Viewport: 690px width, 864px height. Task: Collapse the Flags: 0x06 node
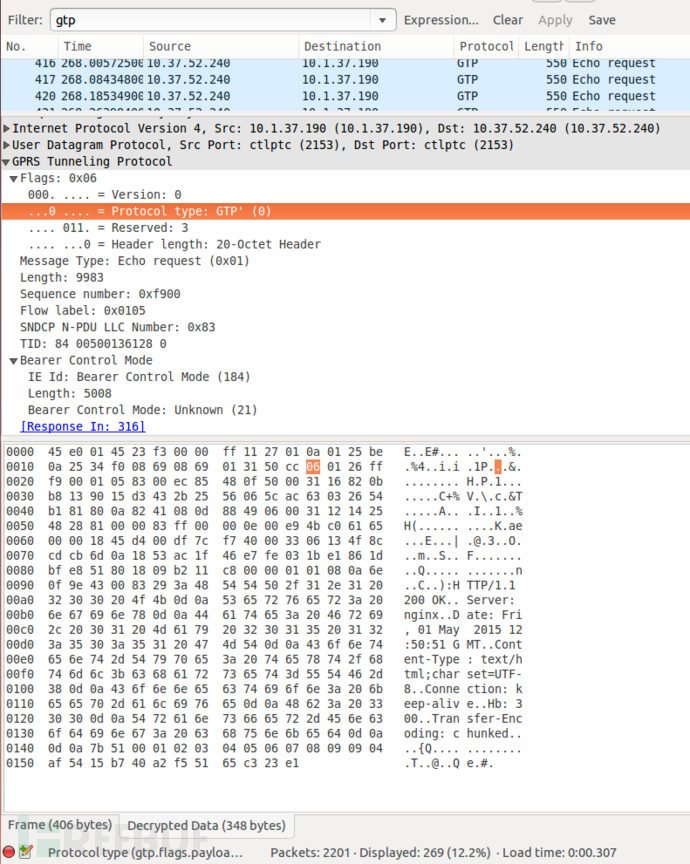click(14, 179)
